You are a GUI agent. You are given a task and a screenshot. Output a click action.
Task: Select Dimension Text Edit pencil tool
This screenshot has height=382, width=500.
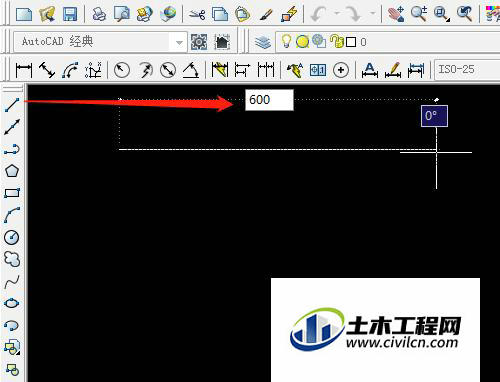click(393, 70)
